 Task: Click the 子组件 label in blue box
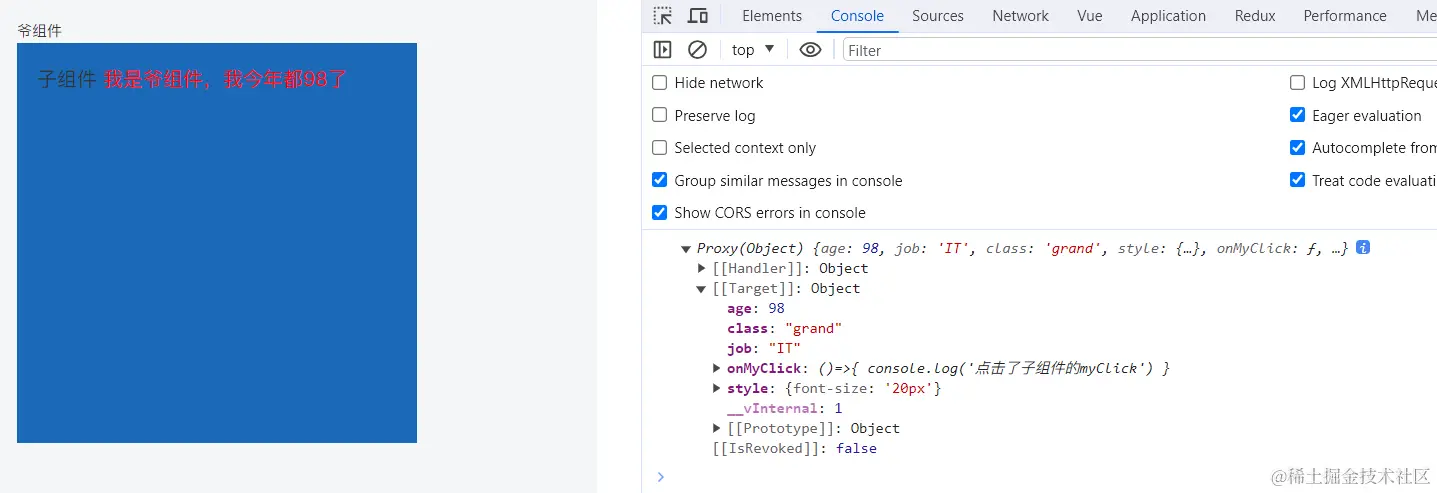[67, 79]
